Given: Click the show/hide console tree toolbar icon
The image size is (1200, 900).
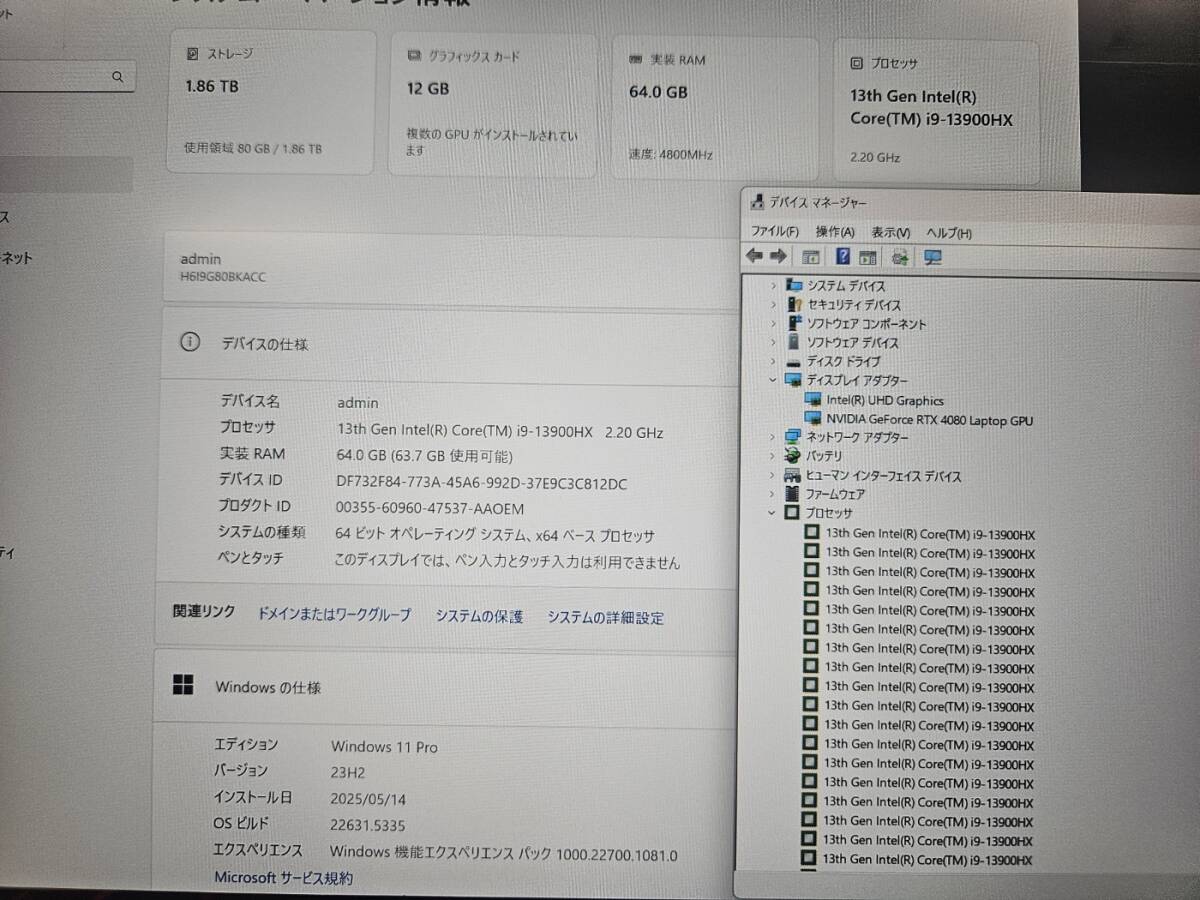Looking at the screenshot, I should pyautogui.click(x=810, y=258).
